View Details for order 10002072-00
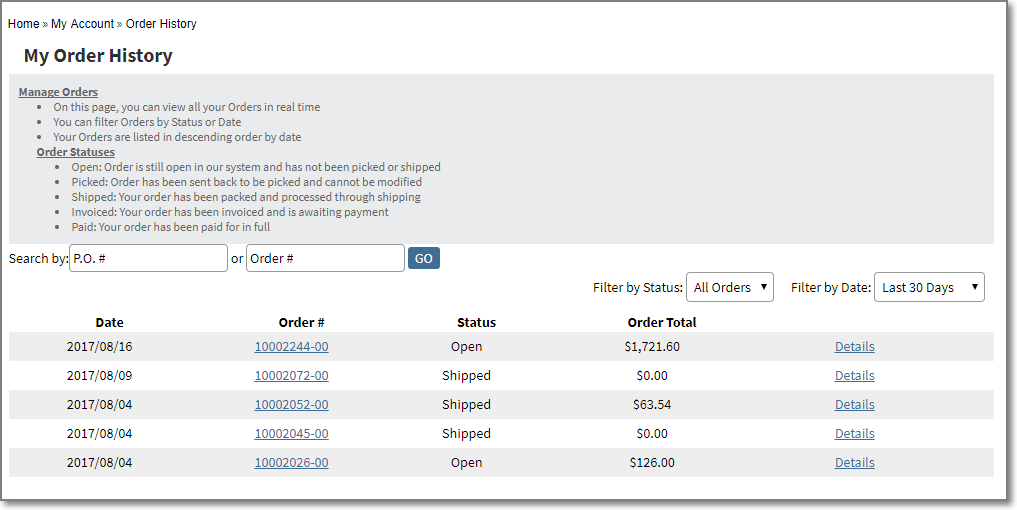 click(x=854, y=376)
